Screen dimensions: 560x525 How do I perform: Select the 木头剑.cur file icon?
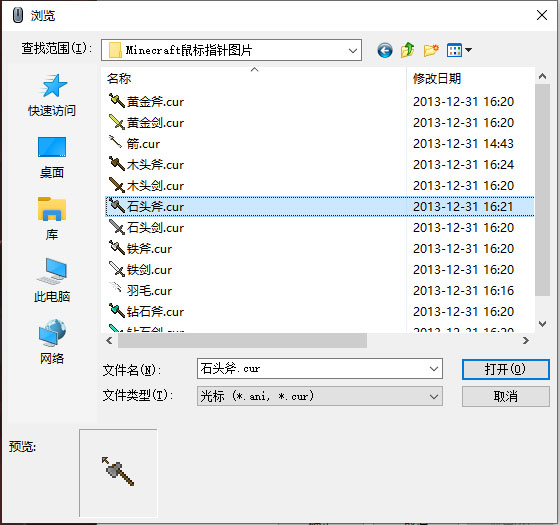click(x=116, y=185)
